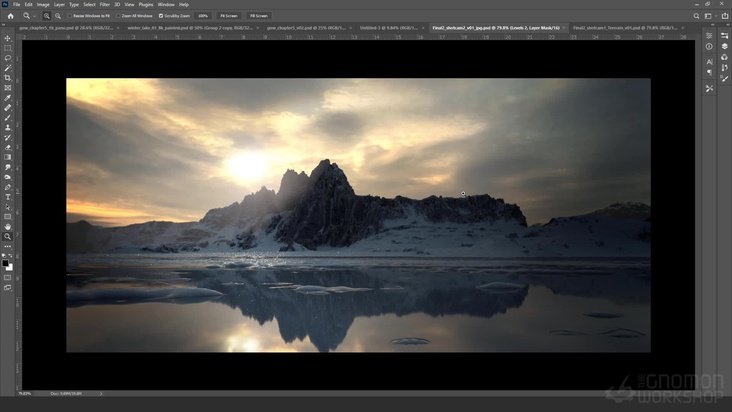Select the Path Selection tool

7,207
